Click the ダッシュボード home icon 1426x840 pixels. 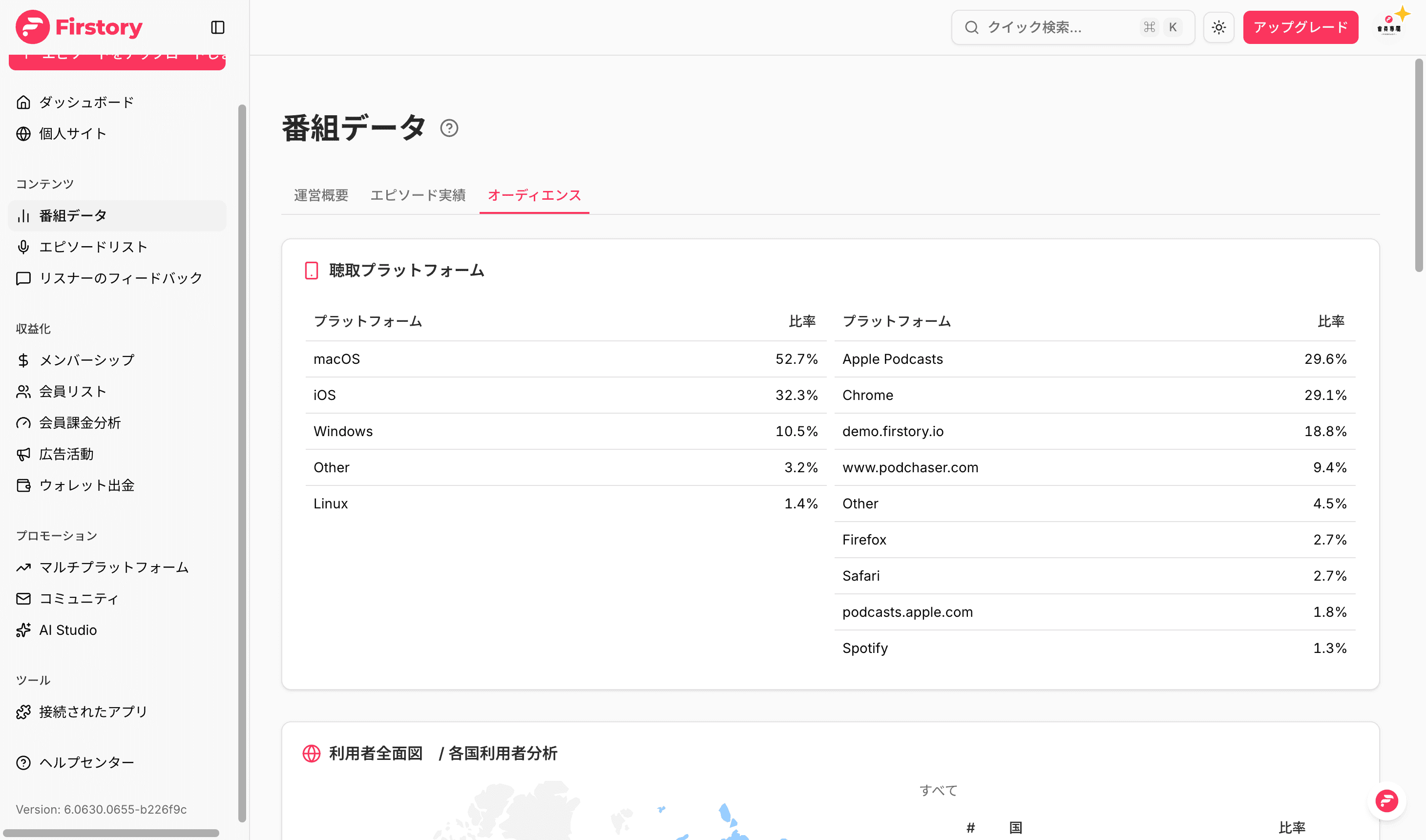point(23,103)
